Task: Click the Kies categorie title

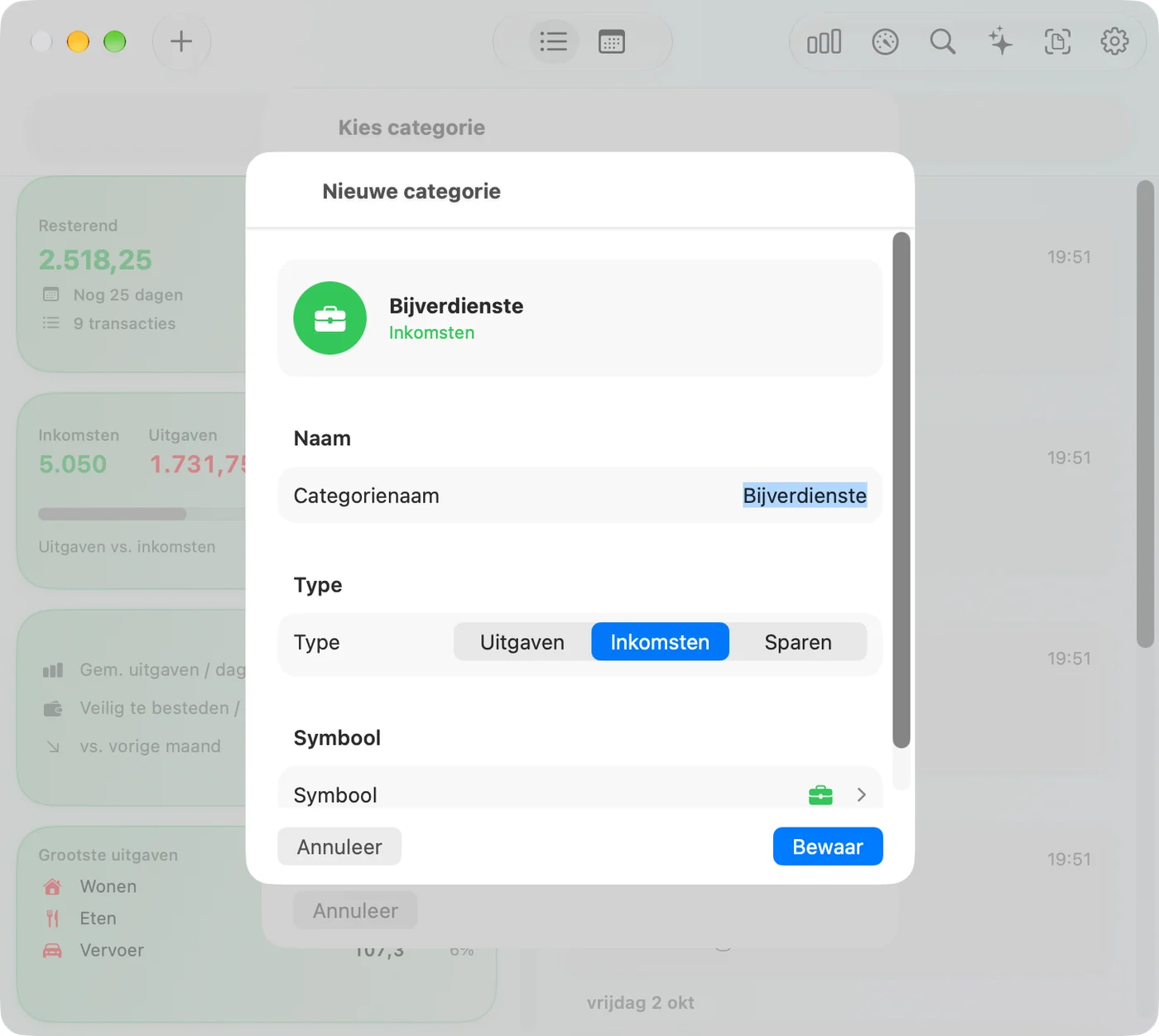Action: [411, 127]
